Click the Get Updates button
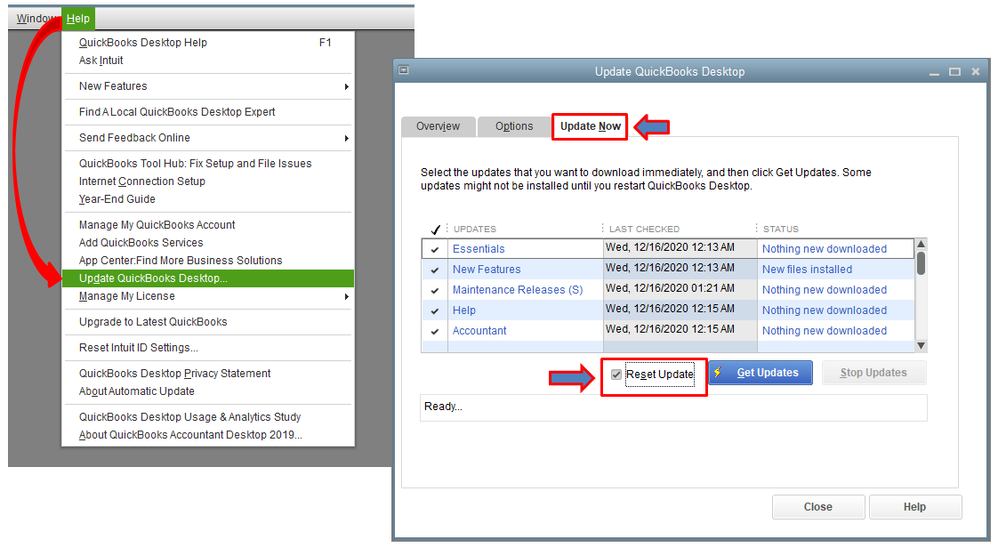998x548 pixels. (x=761, y=373)
